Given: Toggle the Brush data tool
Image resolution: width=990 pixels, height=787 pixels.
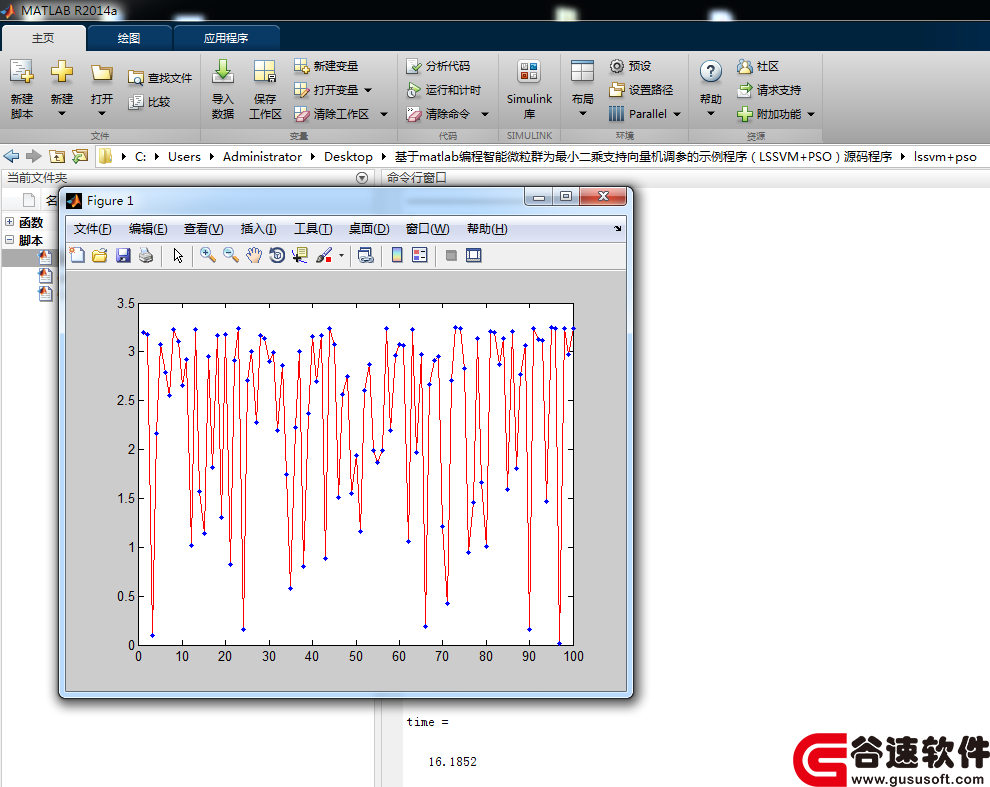Looking at the screenshot, I should click(x=324, y=255).
